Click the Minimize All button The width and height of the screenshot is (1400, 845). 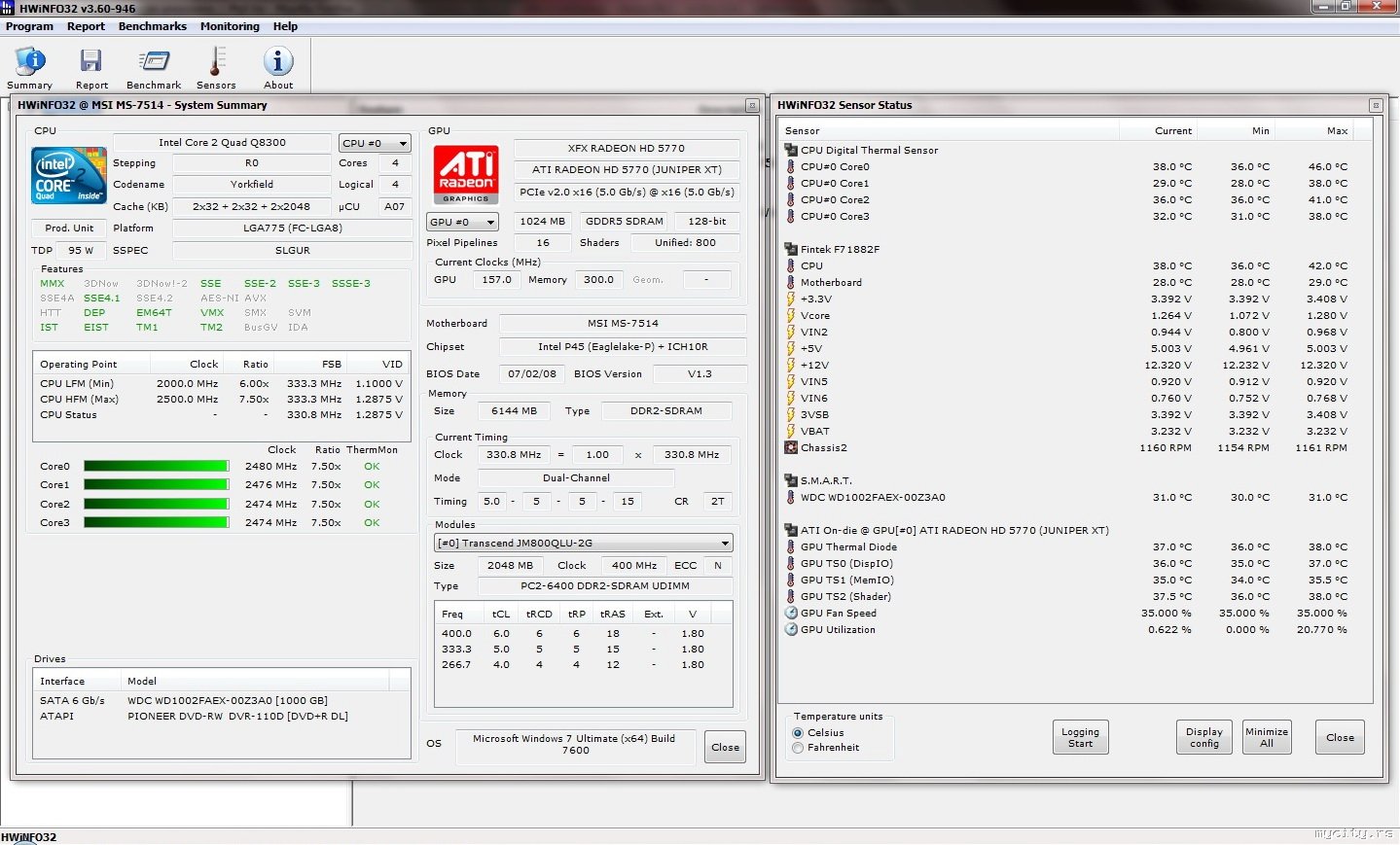1266,737
